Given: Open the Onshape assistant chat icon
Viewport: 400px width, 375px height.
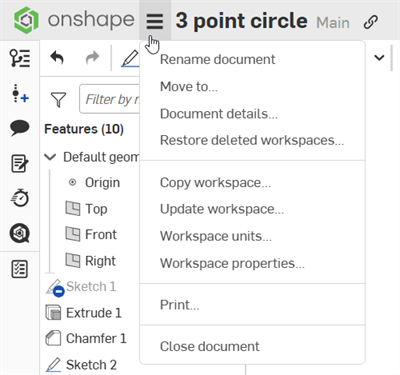Looking at the screenshot, I should [20, 233].
